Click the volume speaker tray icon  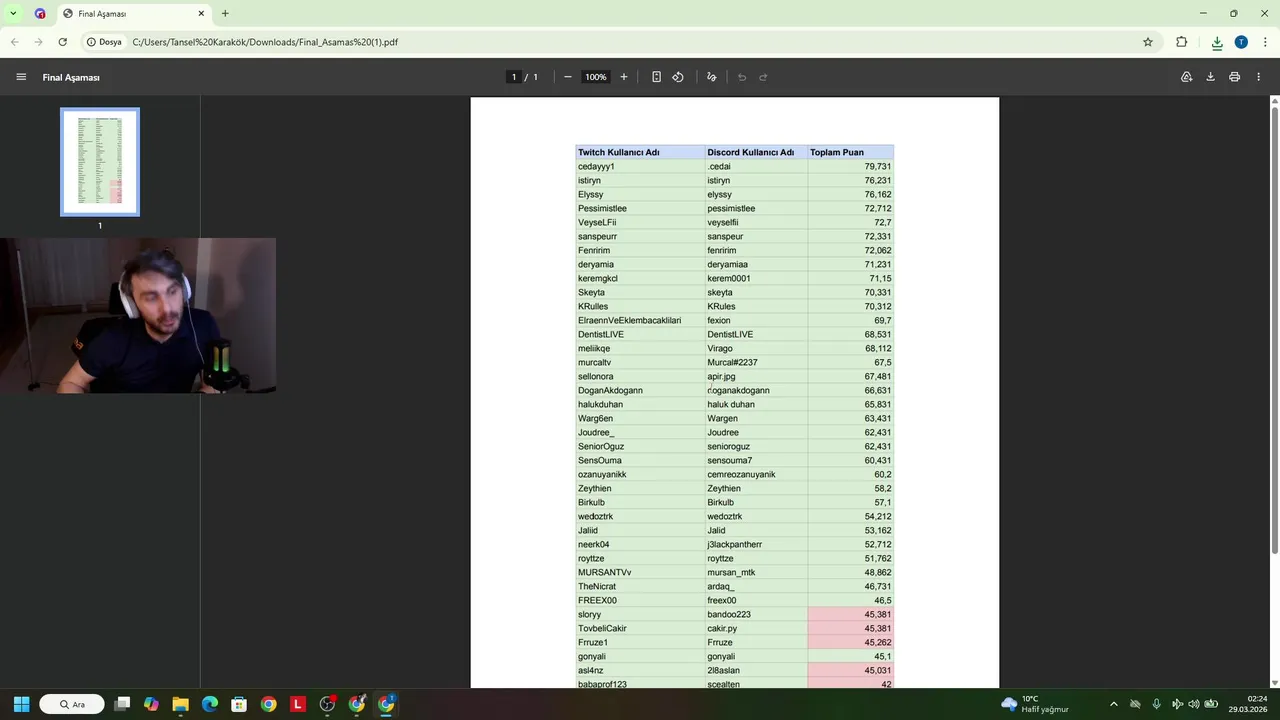[1194, 704]
